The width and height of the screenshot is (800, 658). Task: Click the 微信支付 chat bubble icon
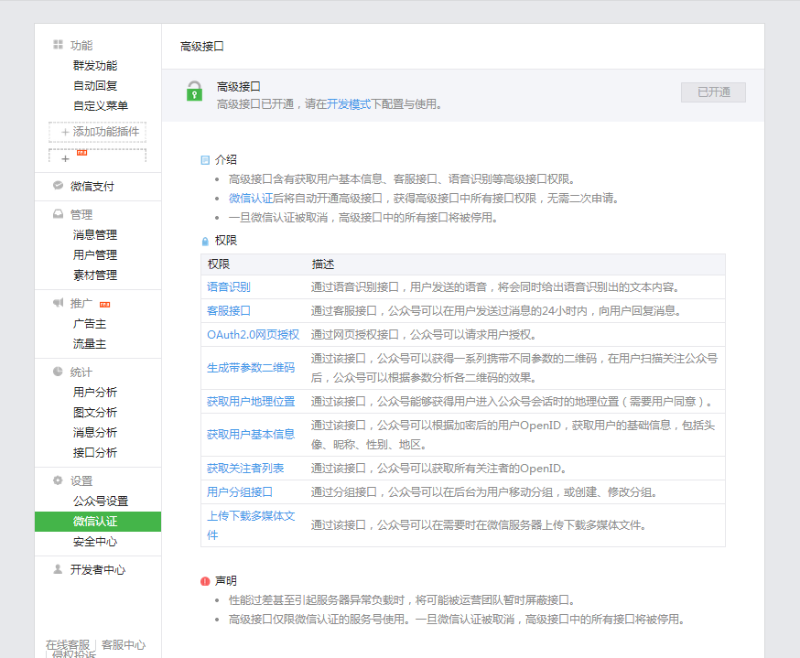pos(58,186)
